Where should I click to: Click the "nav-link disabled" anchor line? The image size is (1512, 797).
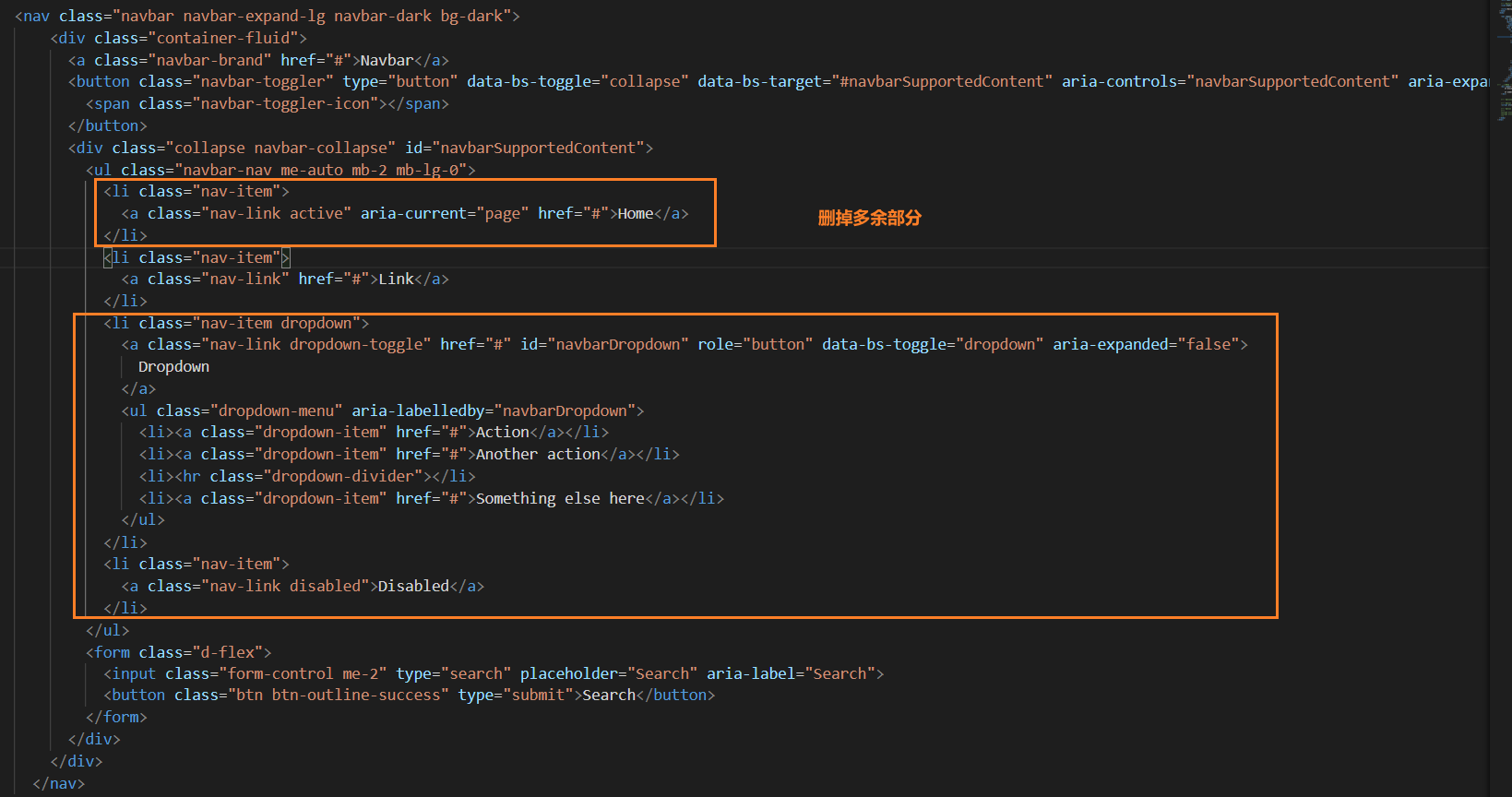(x=303, y=586)
